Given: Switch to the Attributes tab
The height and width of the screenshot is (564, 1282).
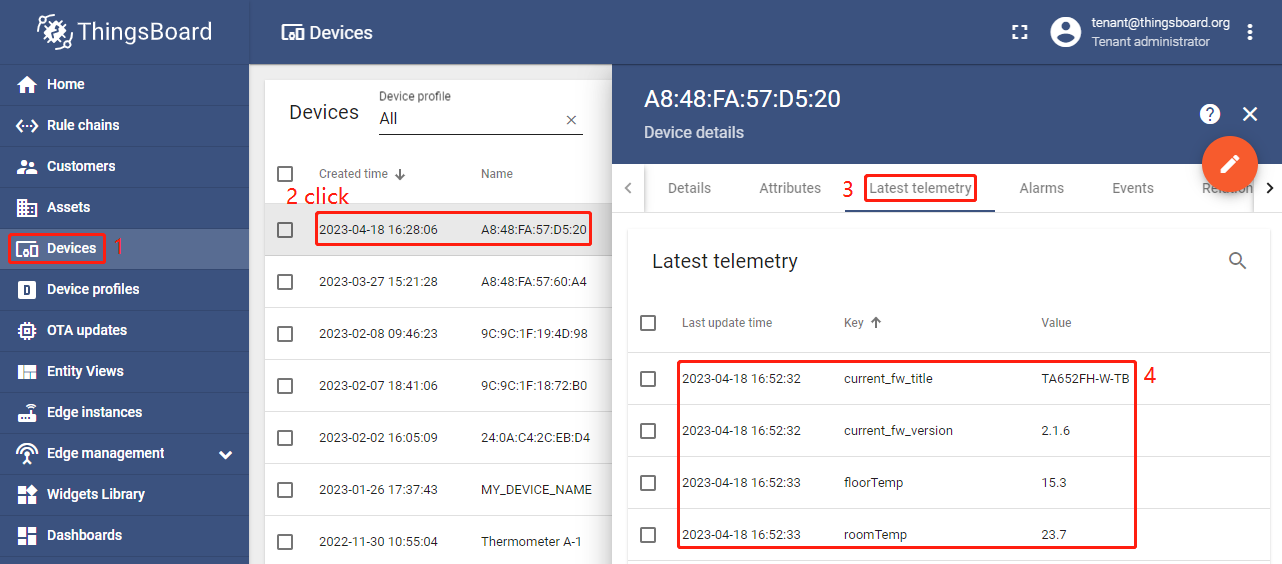Looking at the screenshot, I should click(790, 188).
